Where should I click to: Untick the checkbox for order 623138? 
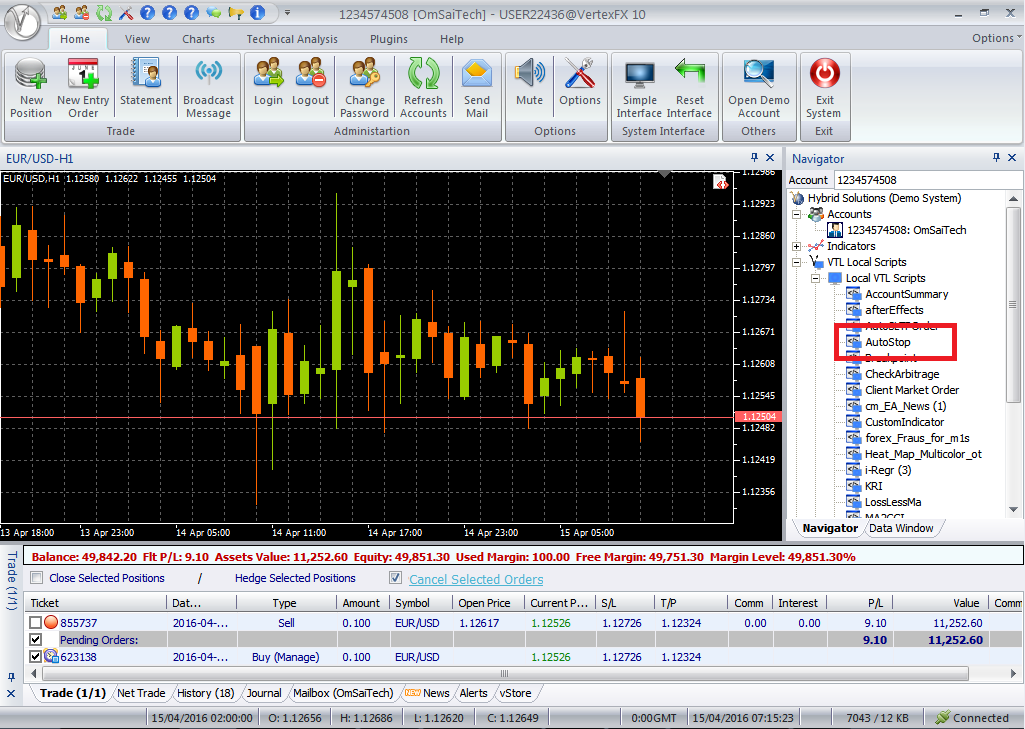(x=35, y=656)
